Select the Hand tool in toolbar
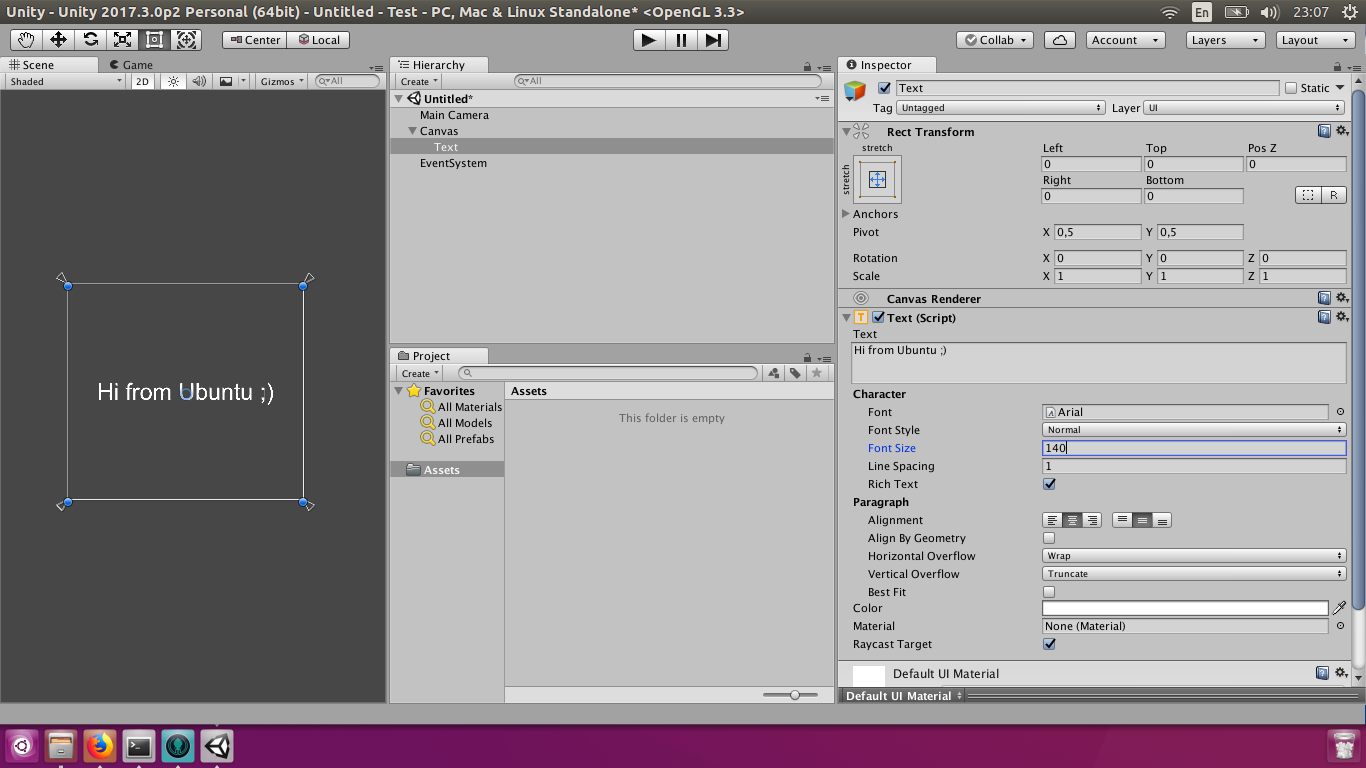 26,40
